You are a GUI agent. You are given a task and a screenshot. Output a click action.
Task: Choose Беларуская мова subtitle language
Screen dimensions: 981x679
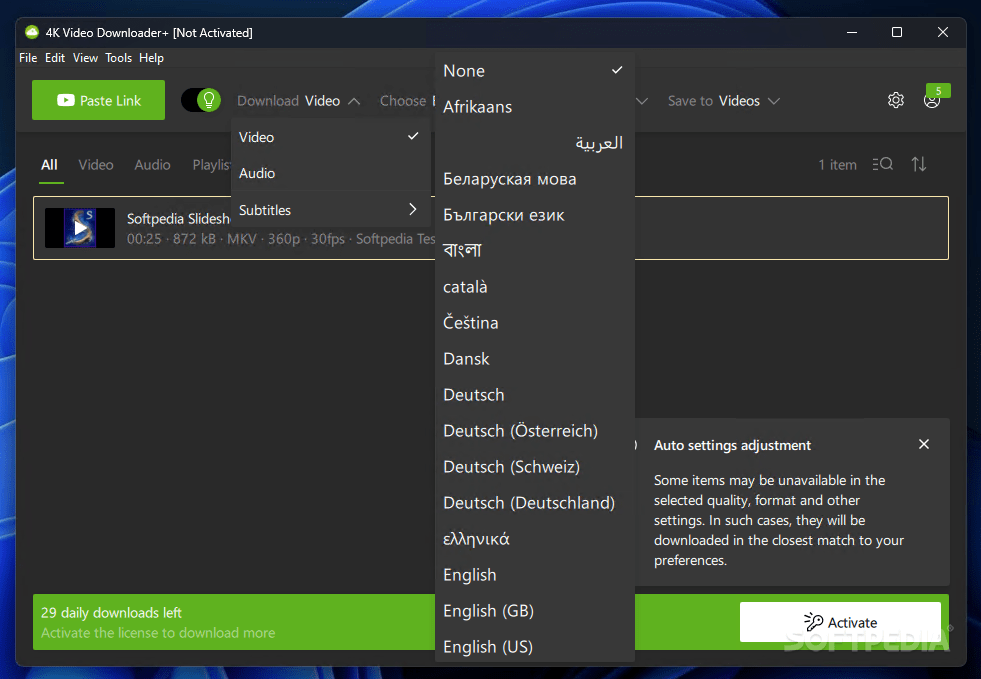click(534, 179)
